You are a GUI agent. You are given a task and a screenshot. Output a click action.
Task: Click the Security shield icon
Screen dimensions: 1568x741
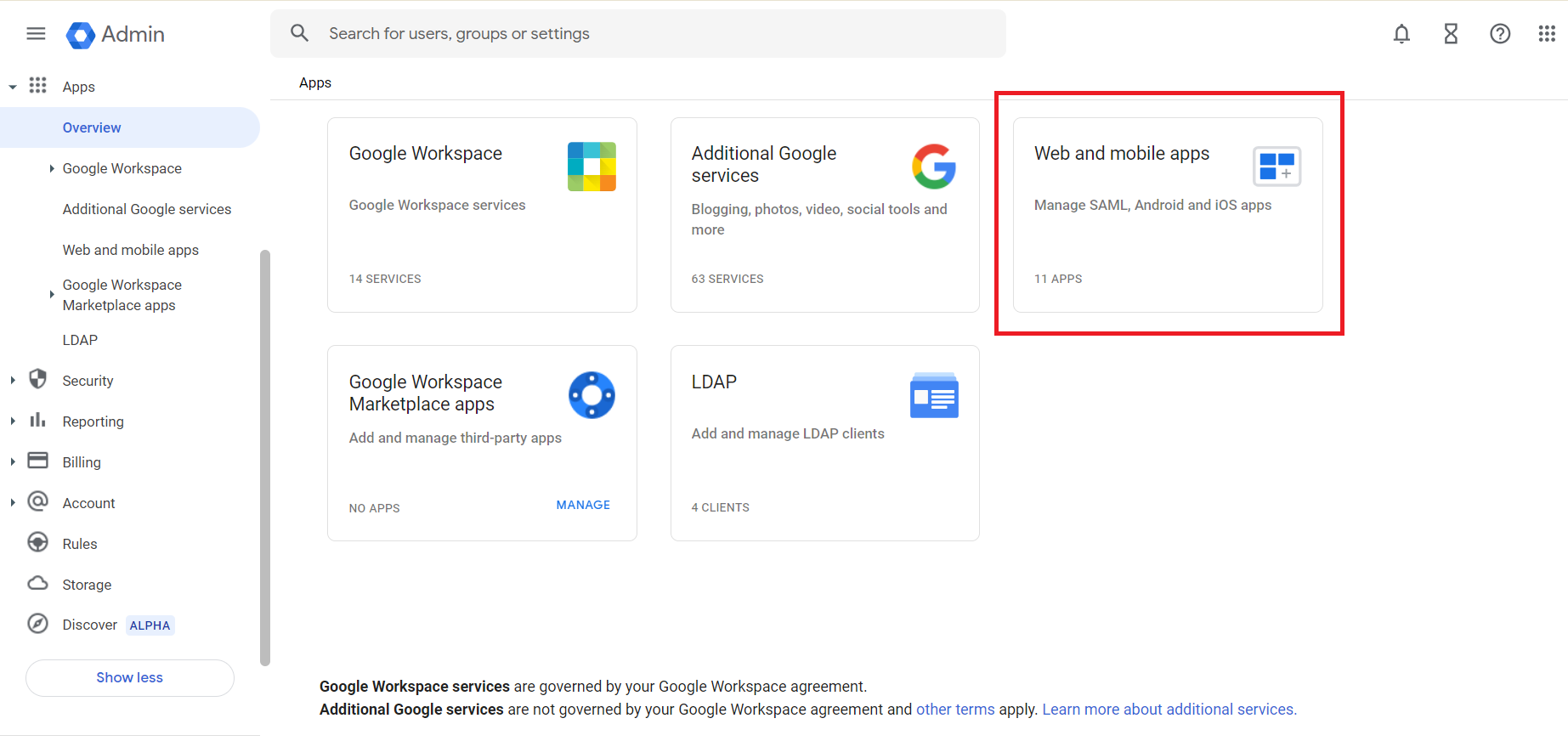37,379
